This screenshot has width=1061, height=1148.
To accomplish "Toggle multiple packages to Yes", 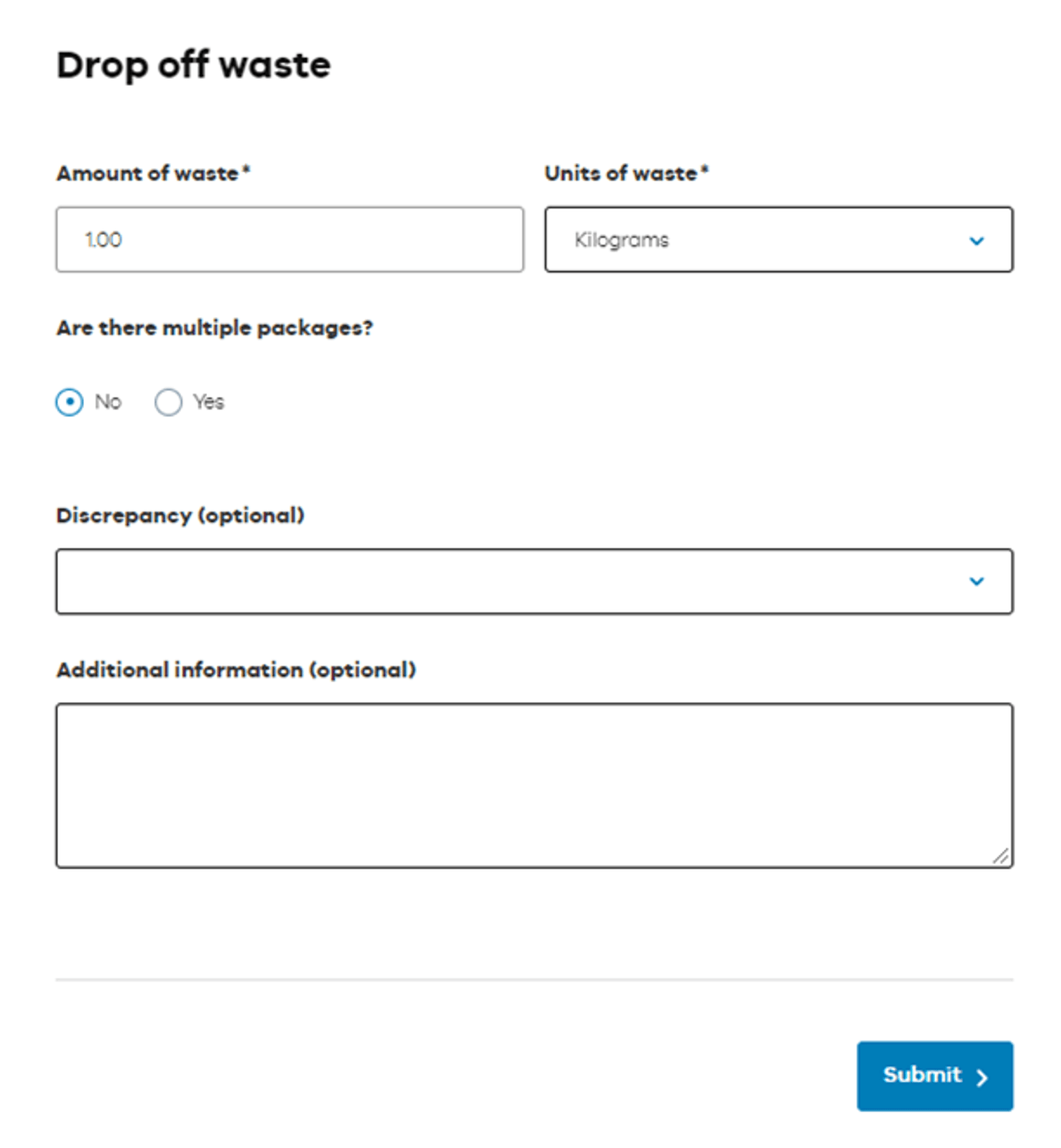I will [x=168, y=402].
